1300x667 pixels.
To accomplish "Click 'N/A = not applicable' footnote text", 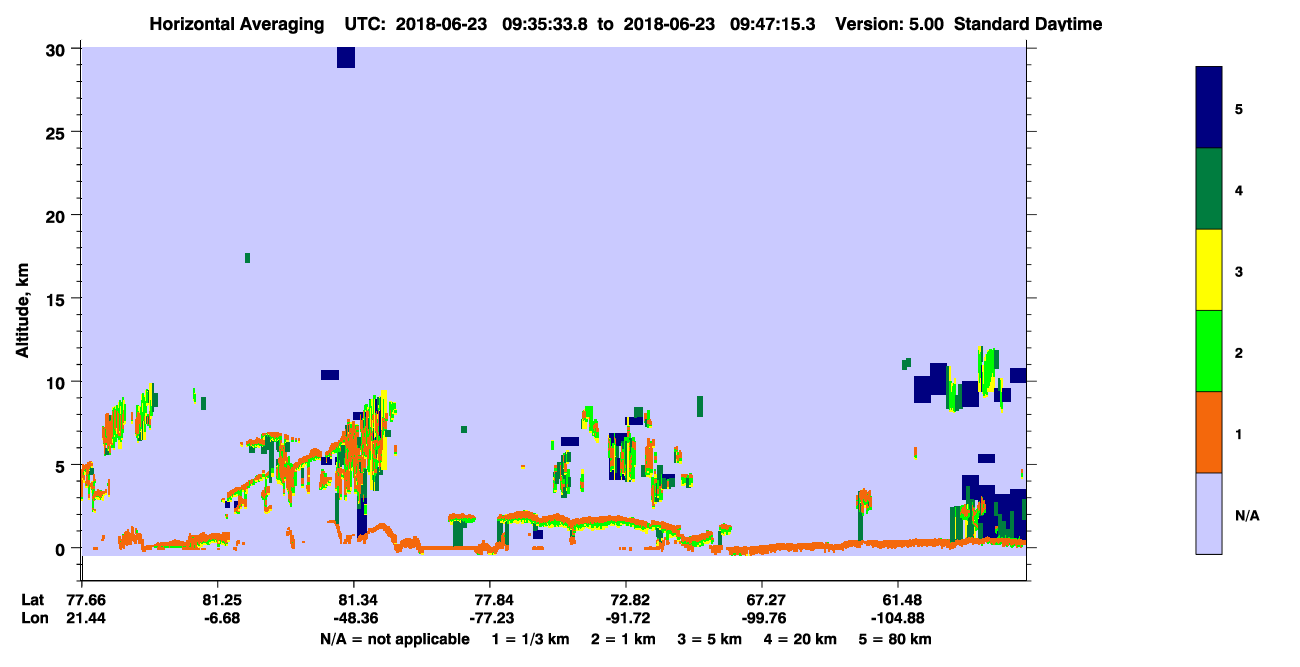I will pyautogui.click(x=395, y=639).
